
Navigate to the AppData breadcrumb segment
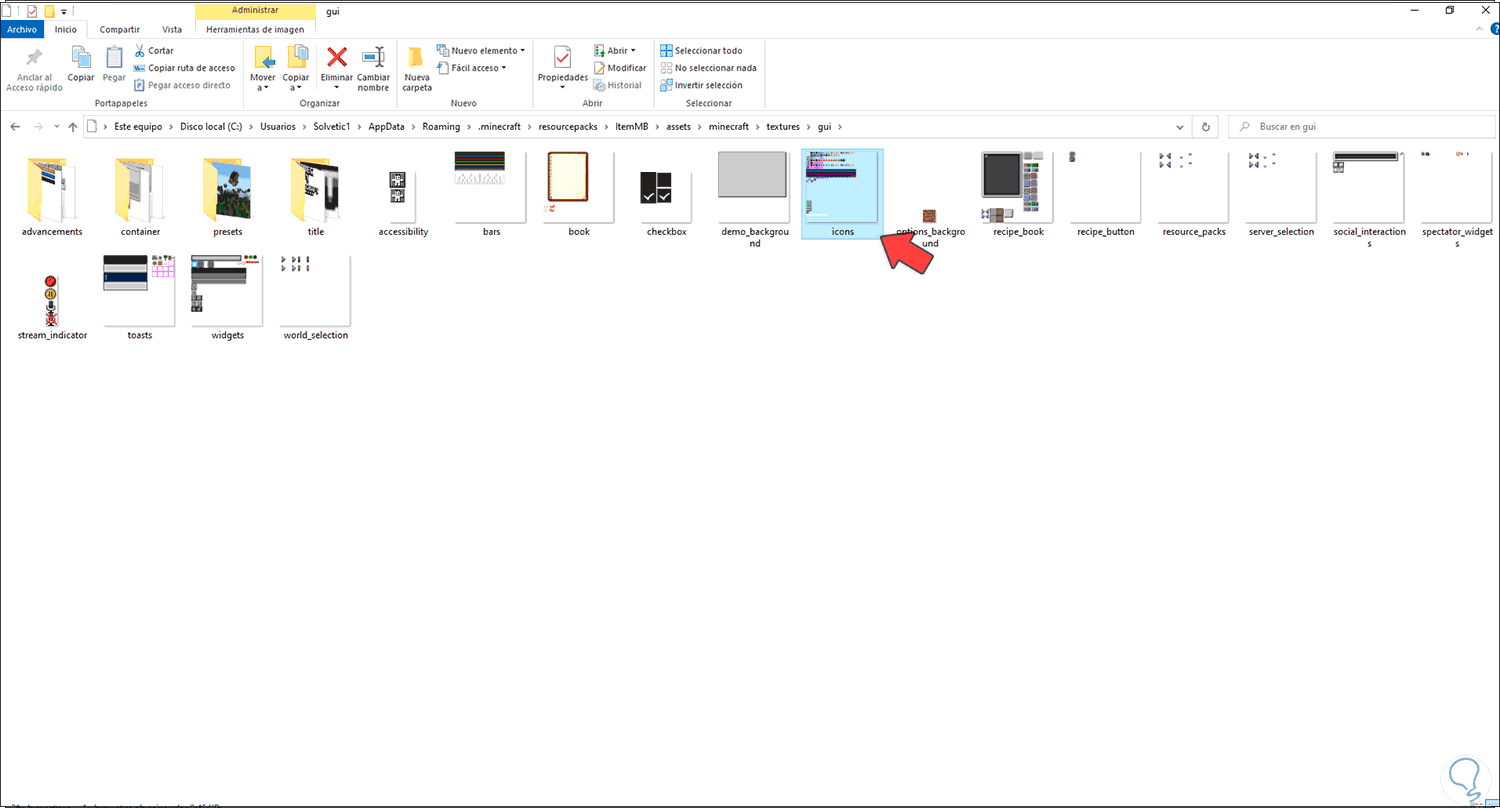(x=387, y=127)
